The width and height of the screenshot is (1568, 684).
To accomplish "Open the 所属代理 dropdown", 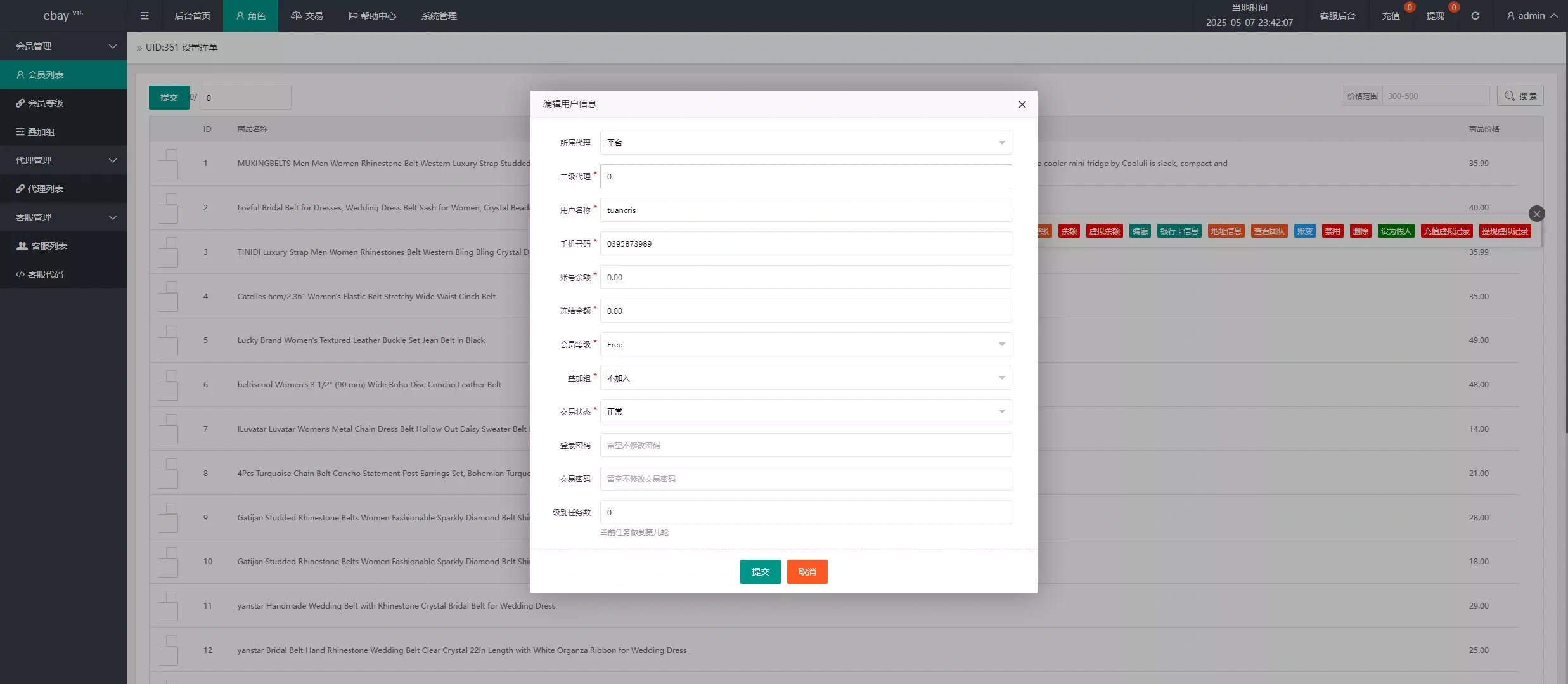I will tap(806, 143).
